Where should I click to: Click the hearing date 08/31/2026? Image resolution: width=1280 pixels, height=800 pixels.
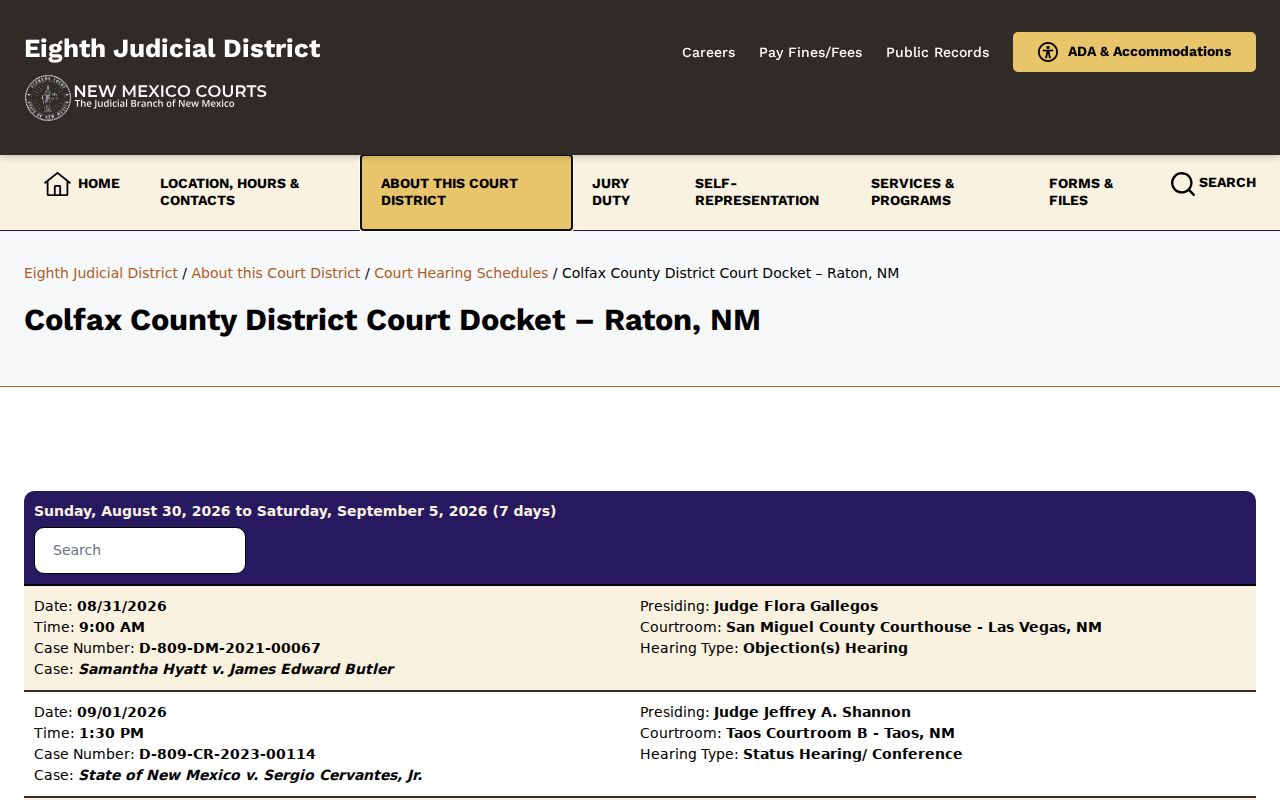(x=122, y=606)
